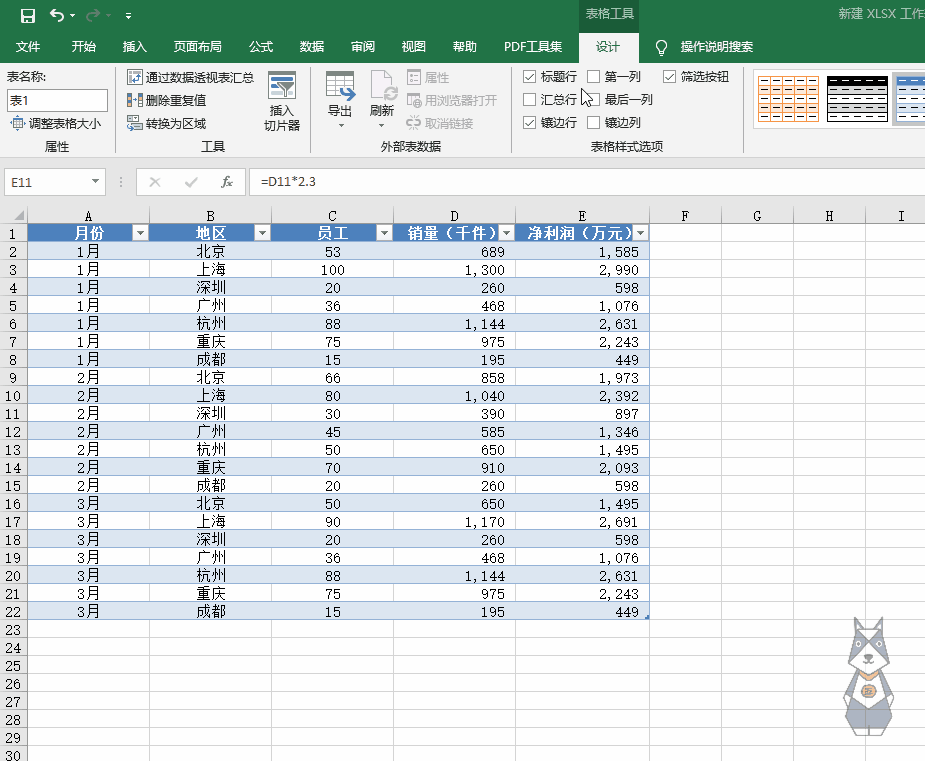Click the Tell Me search box (操作说明搜索)

point(717,47)
